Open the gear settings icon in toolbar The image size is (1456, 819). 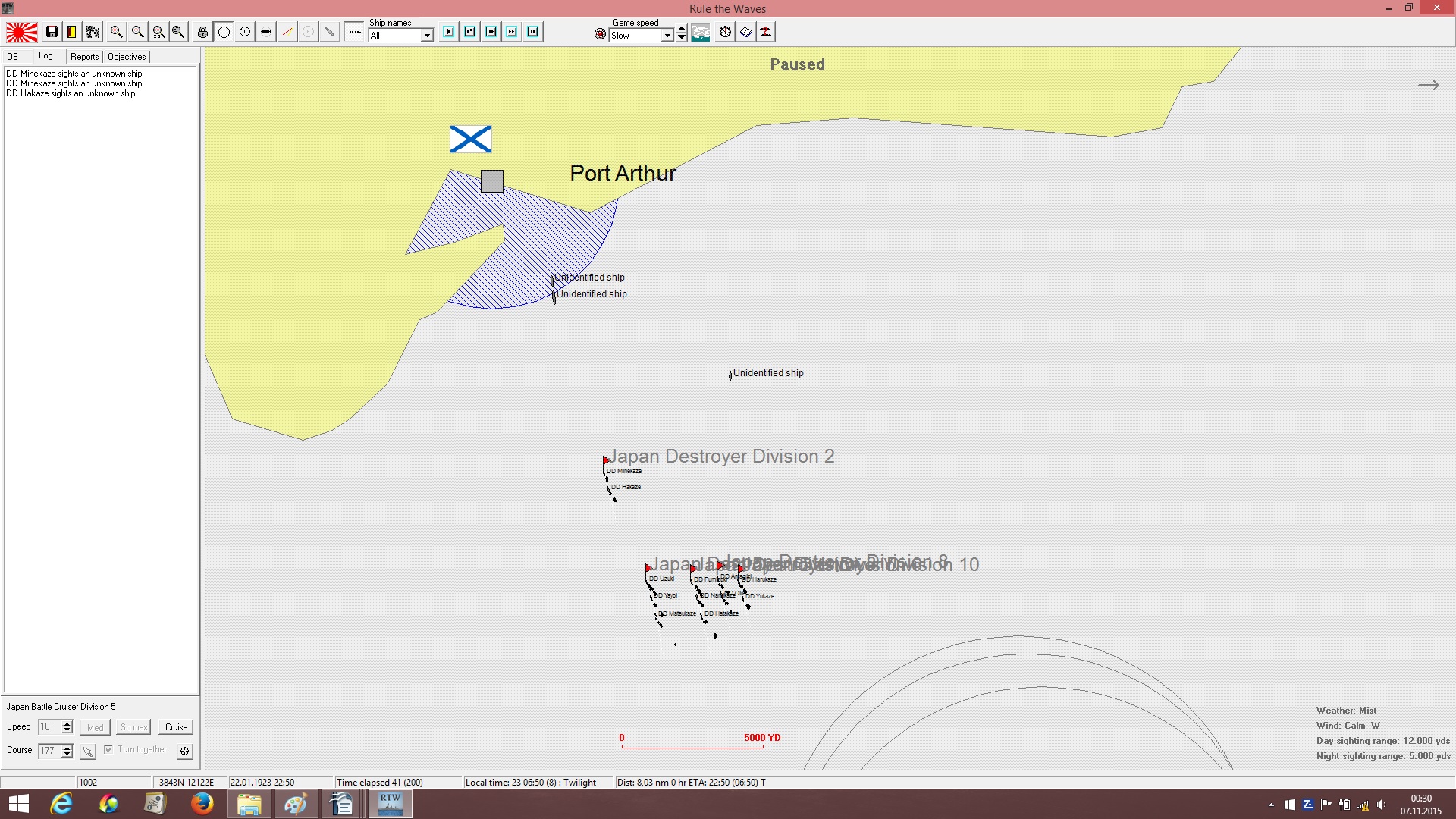(x=93, y=32)
